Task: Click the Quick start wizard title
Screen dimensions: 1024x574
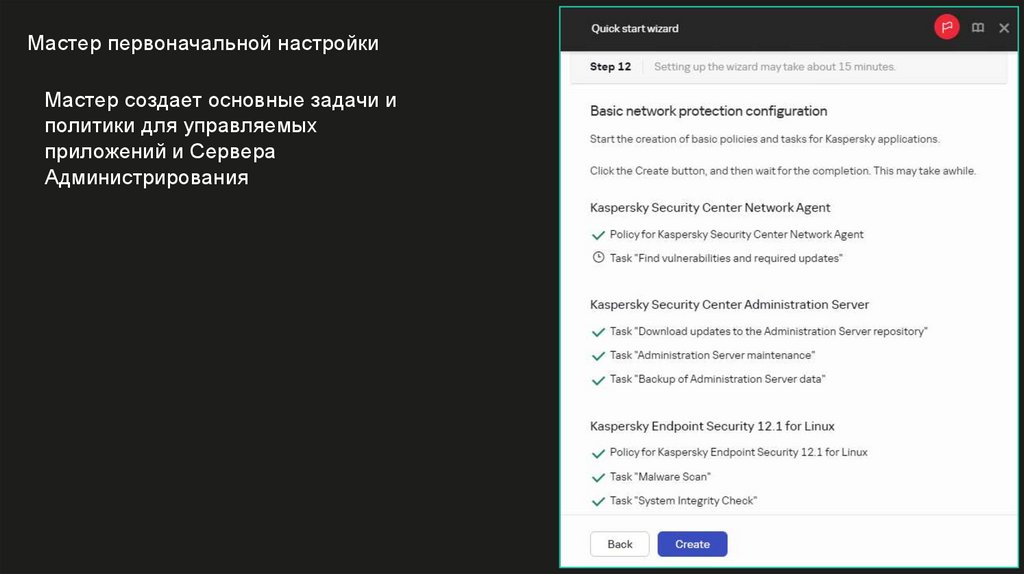Action: [x=634, y=28]
